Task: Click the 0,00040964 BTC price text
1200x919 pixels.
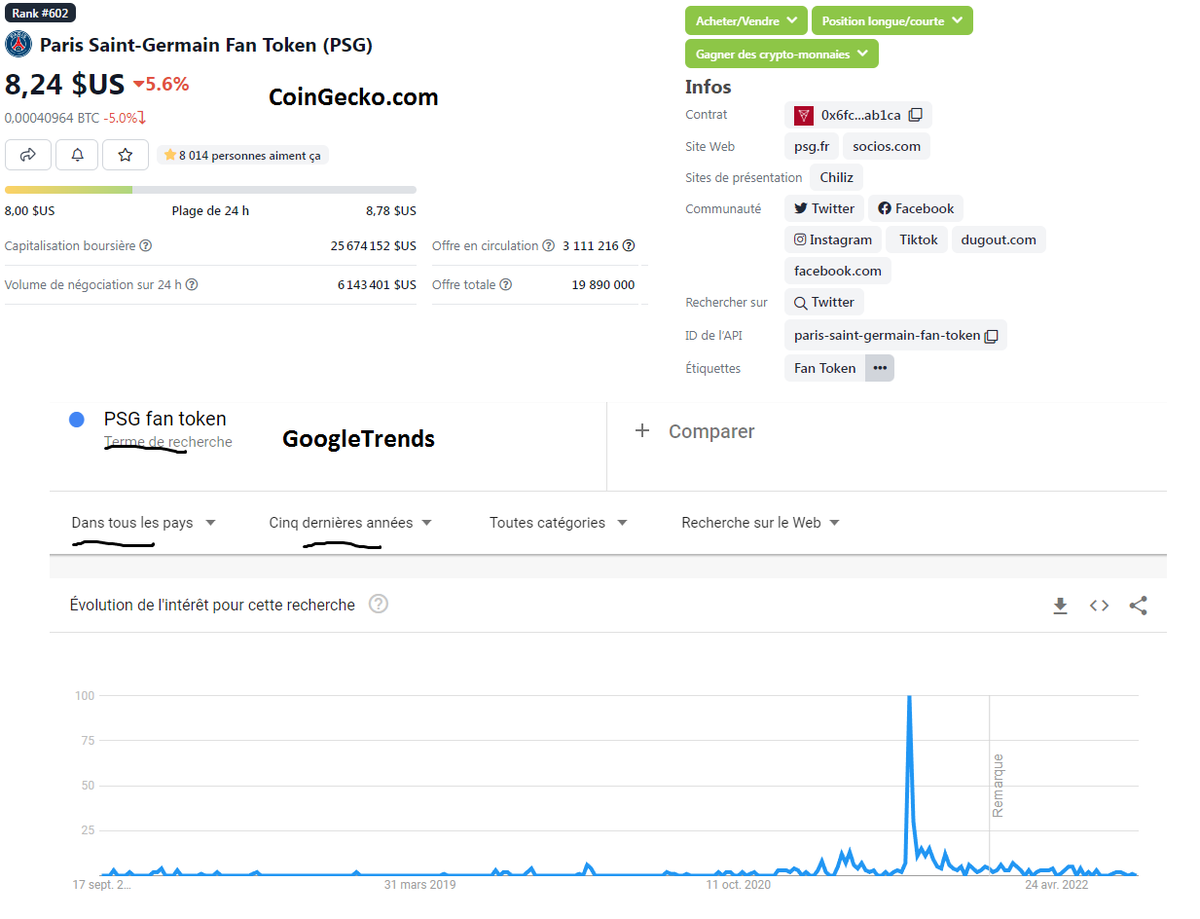Action: click(x=52, y=118)
